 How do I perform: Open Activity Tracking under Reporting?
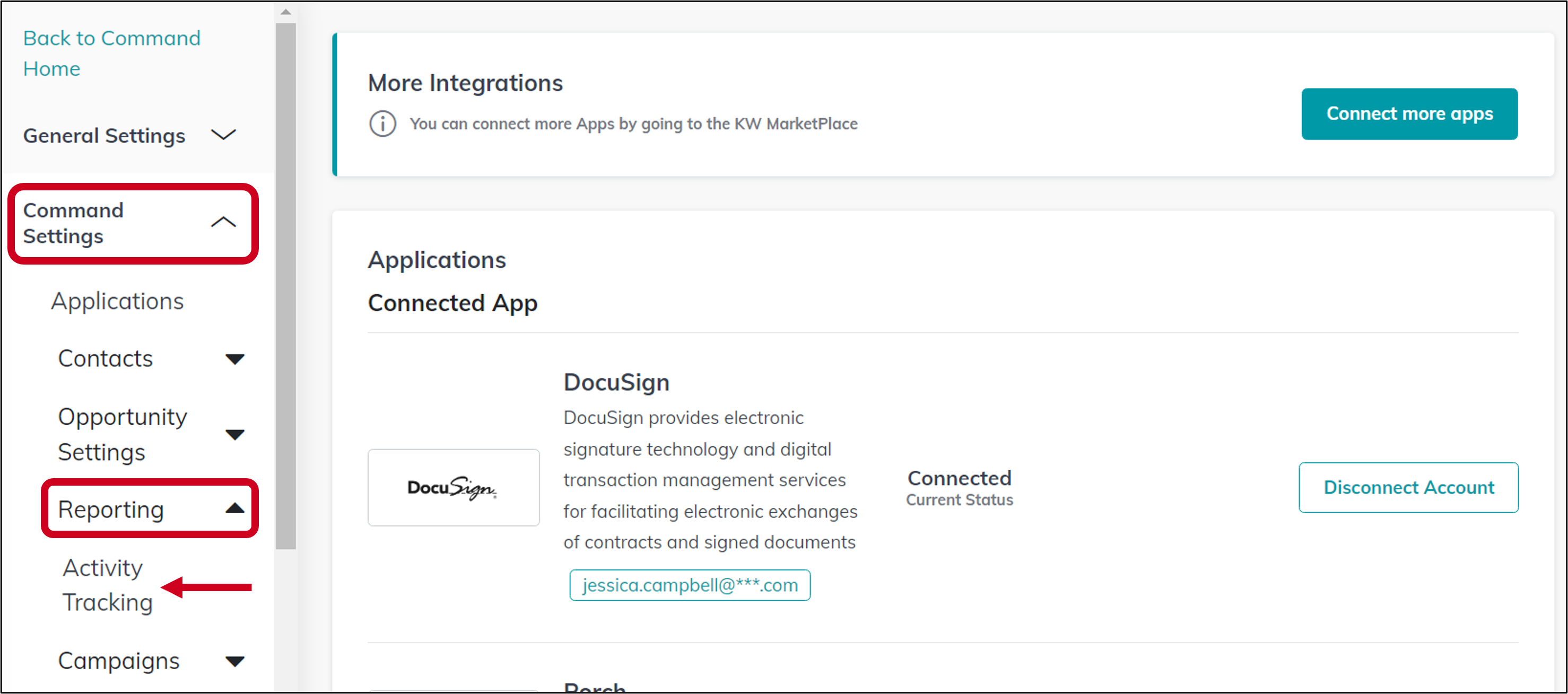pyautogui.click(x=107, y=584)
